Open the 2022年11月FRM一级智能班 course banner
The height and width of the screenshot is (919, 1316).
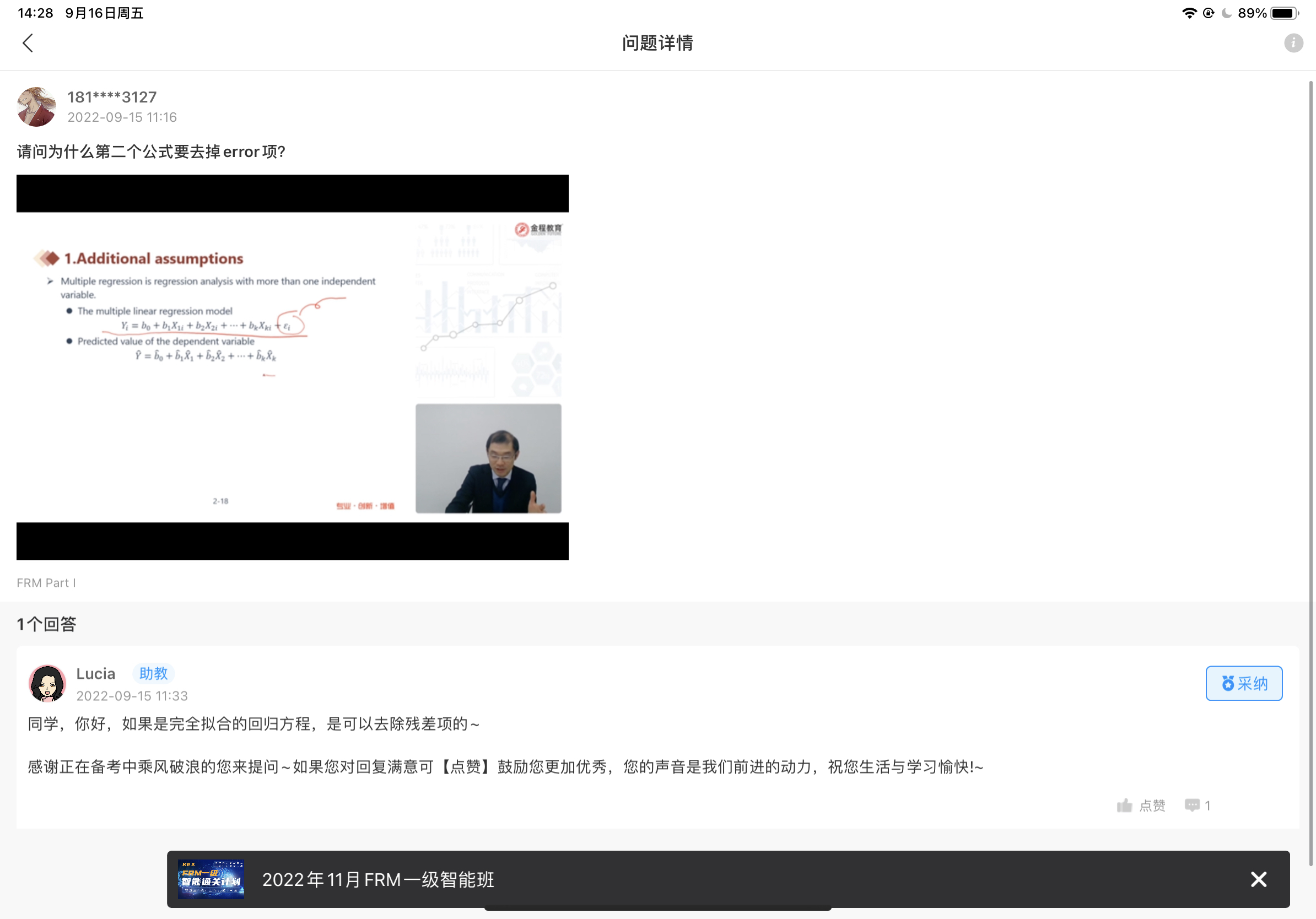378,879
